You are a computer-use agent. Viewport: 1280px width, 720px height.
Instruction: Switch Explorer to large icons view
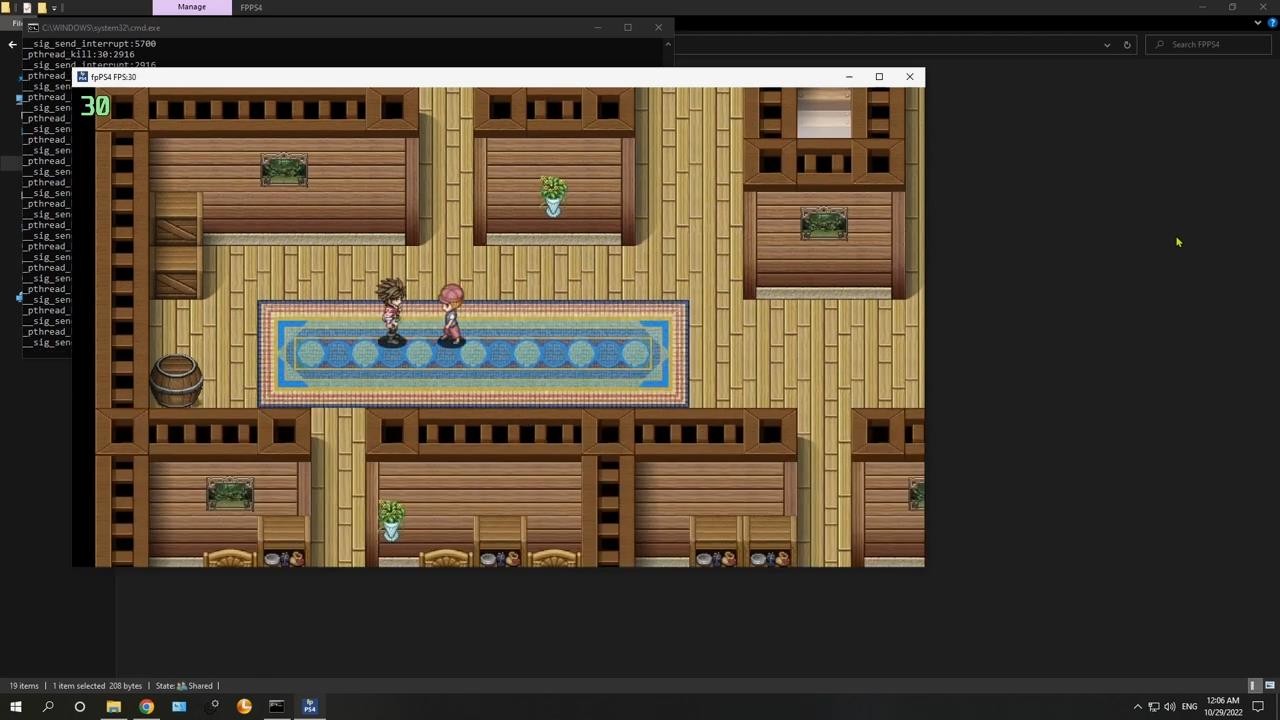[x=1269, y=686]
